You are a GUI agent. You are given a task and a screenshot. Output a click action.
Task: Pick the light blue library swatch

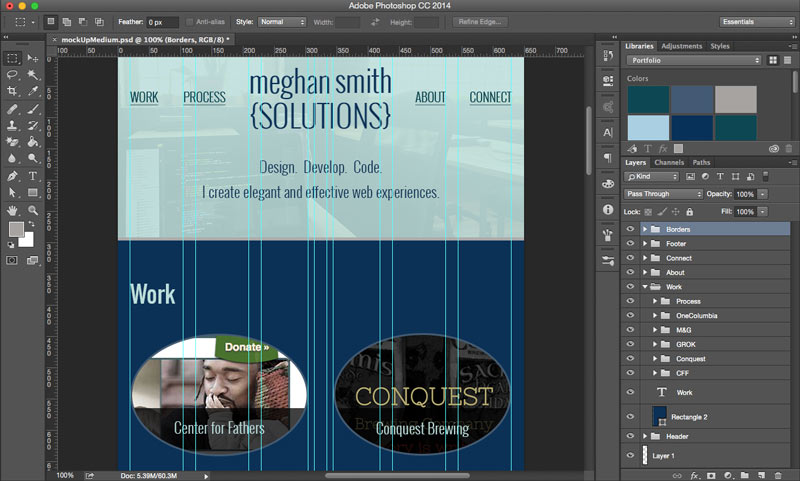[648, 128]
